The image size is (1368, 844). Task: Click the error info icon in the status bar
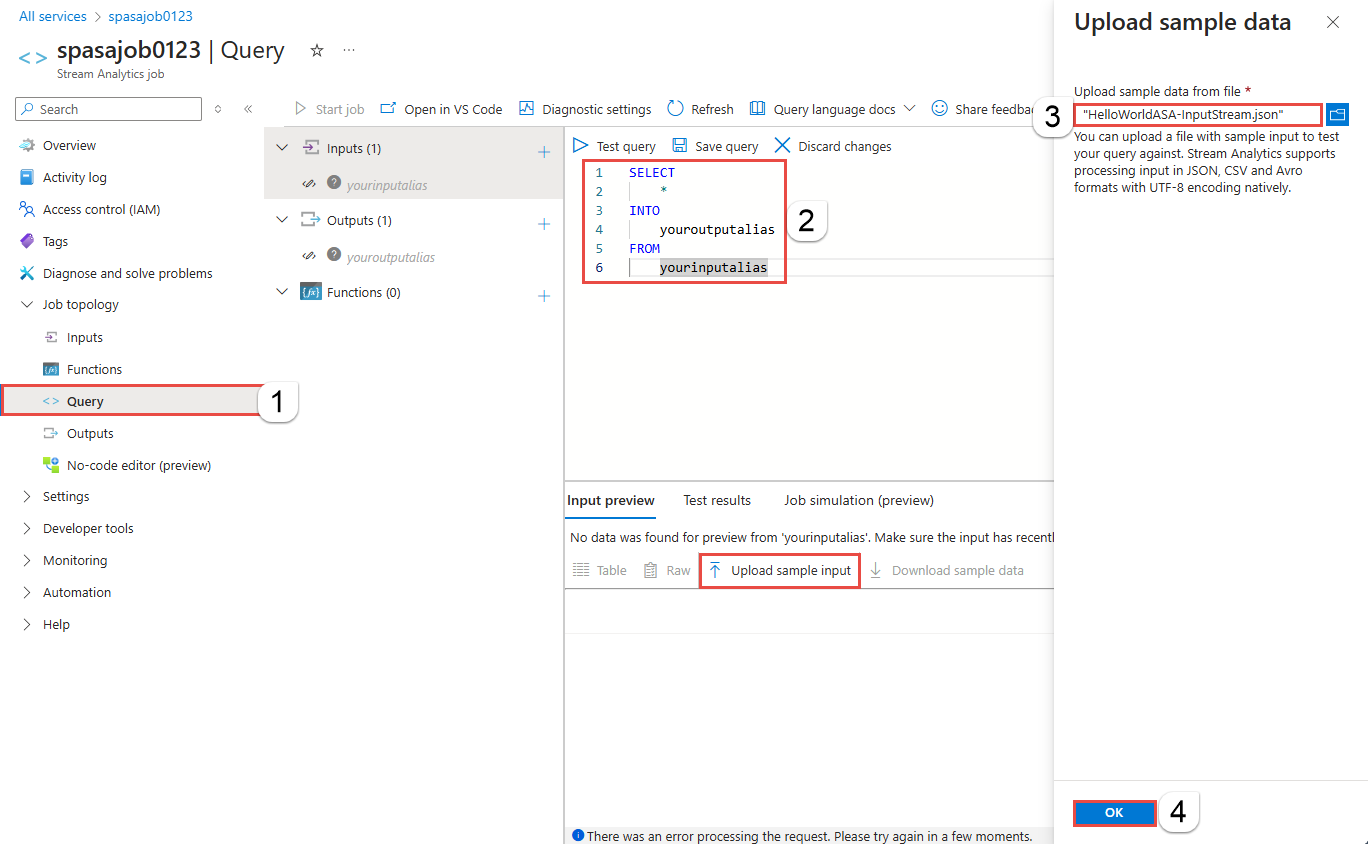[578, 835]
